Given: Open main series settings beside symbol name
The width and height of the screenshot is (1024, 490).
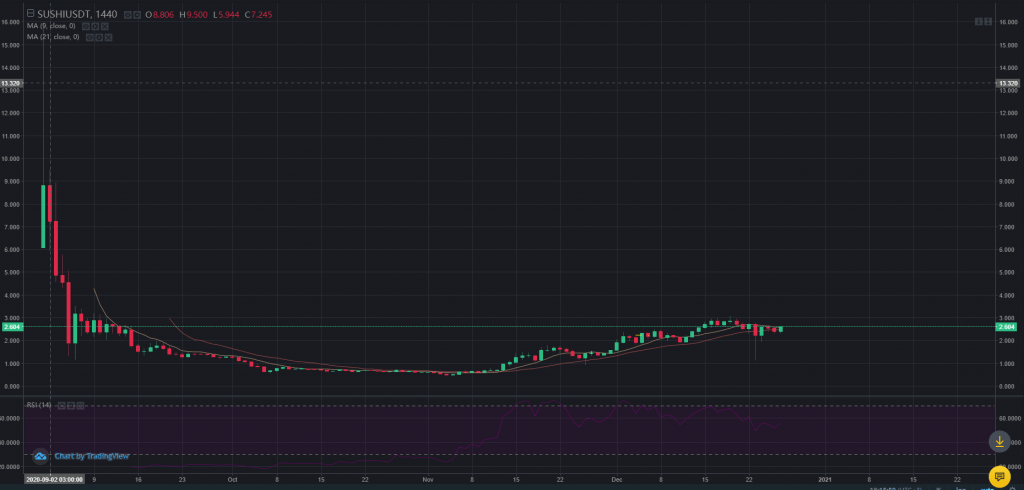Looking at the screenshot, I should [137, 15].
